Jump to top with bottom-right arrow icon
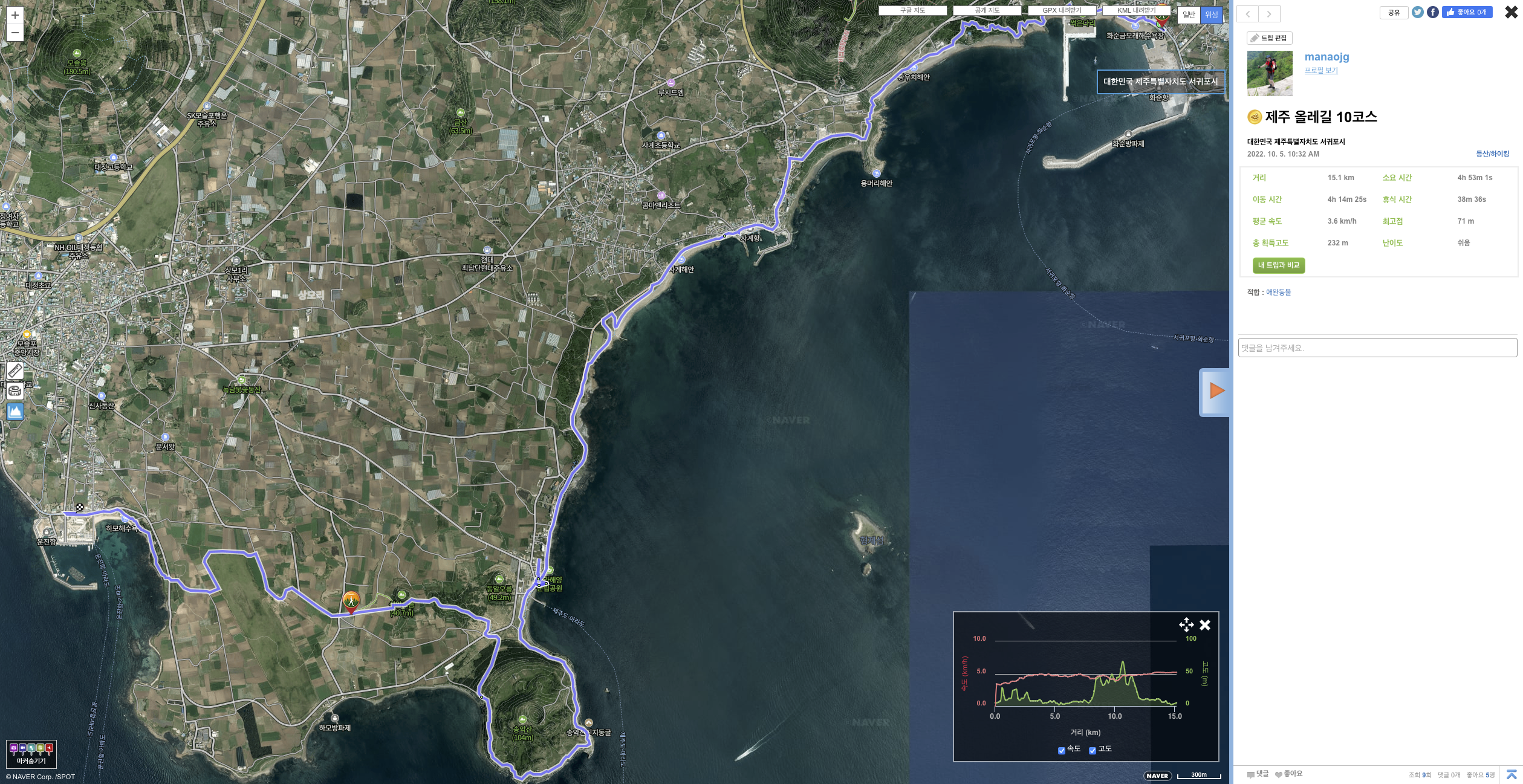The width and height of the screenshot is (1523, 784). click(x=1512, y=774)
